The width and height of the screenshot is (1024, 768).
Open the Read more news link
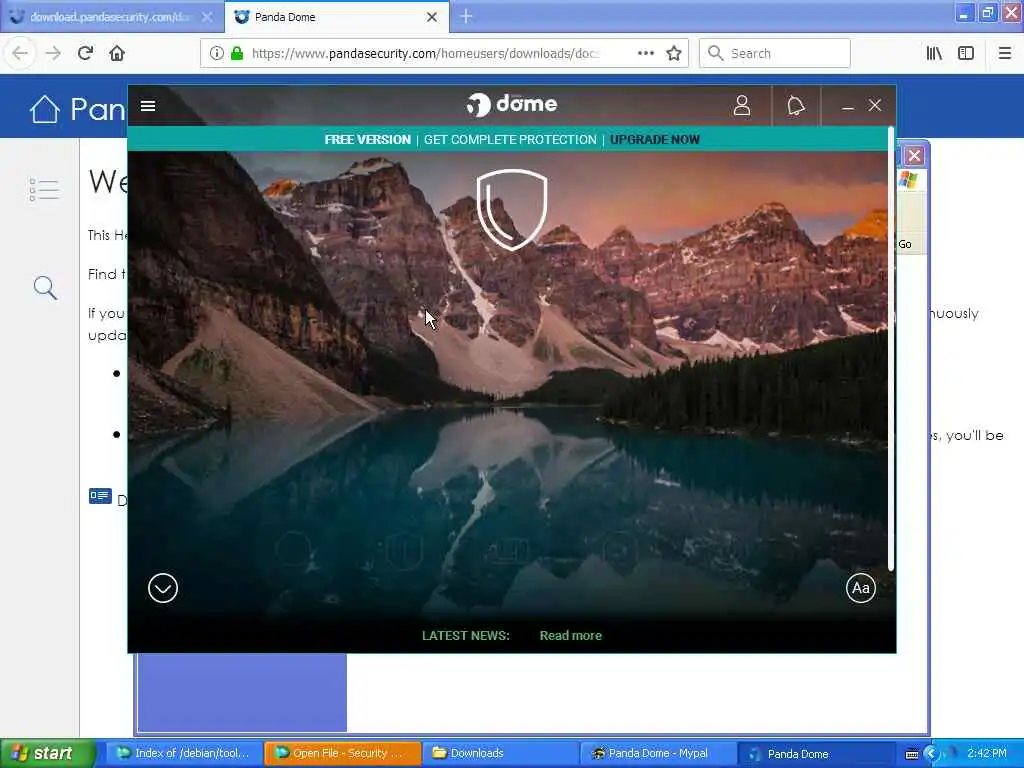[570, 635]
